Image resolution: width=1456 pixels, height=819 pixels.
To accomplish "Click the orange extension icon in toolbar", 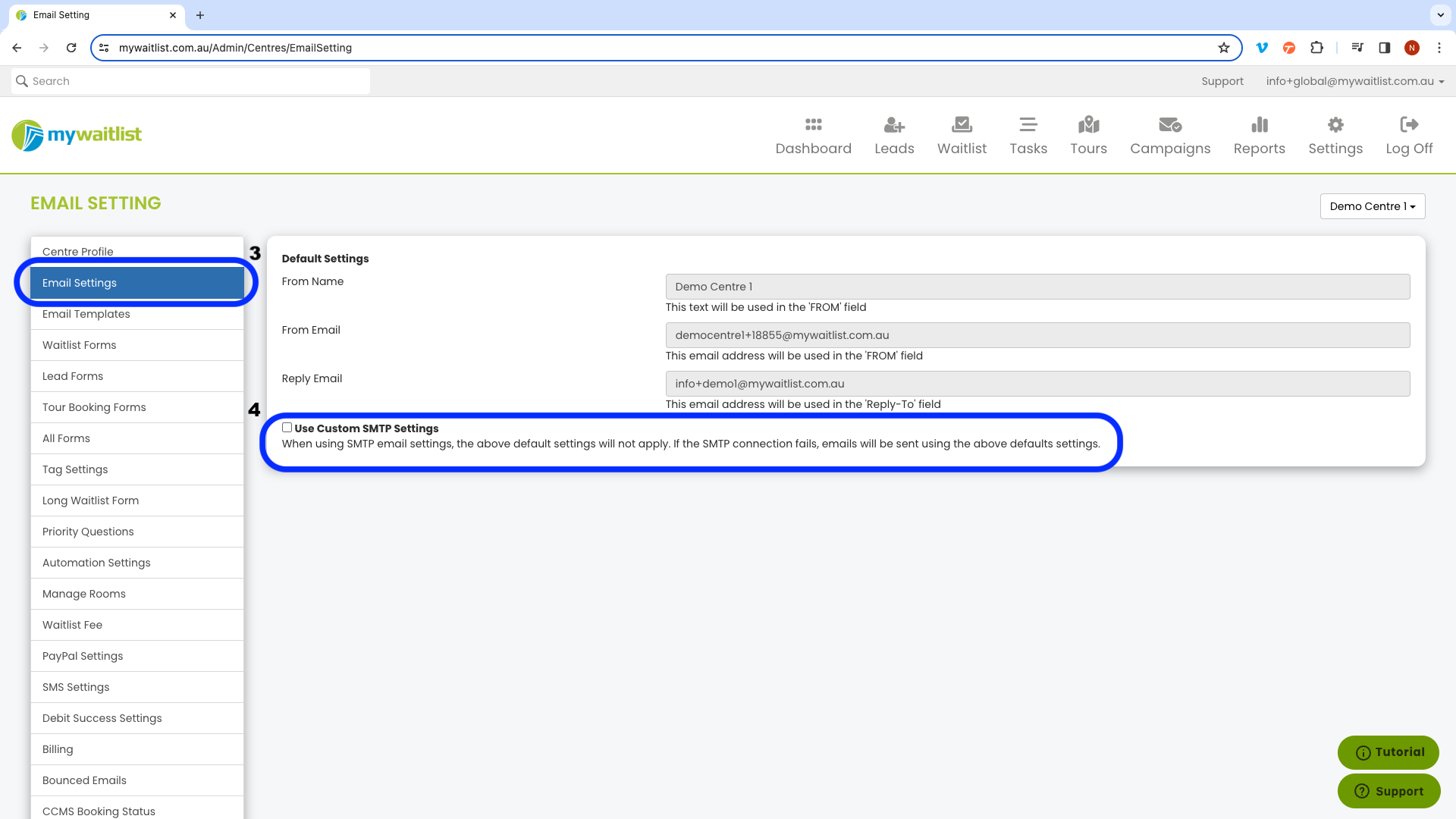I will point(1289,48).
